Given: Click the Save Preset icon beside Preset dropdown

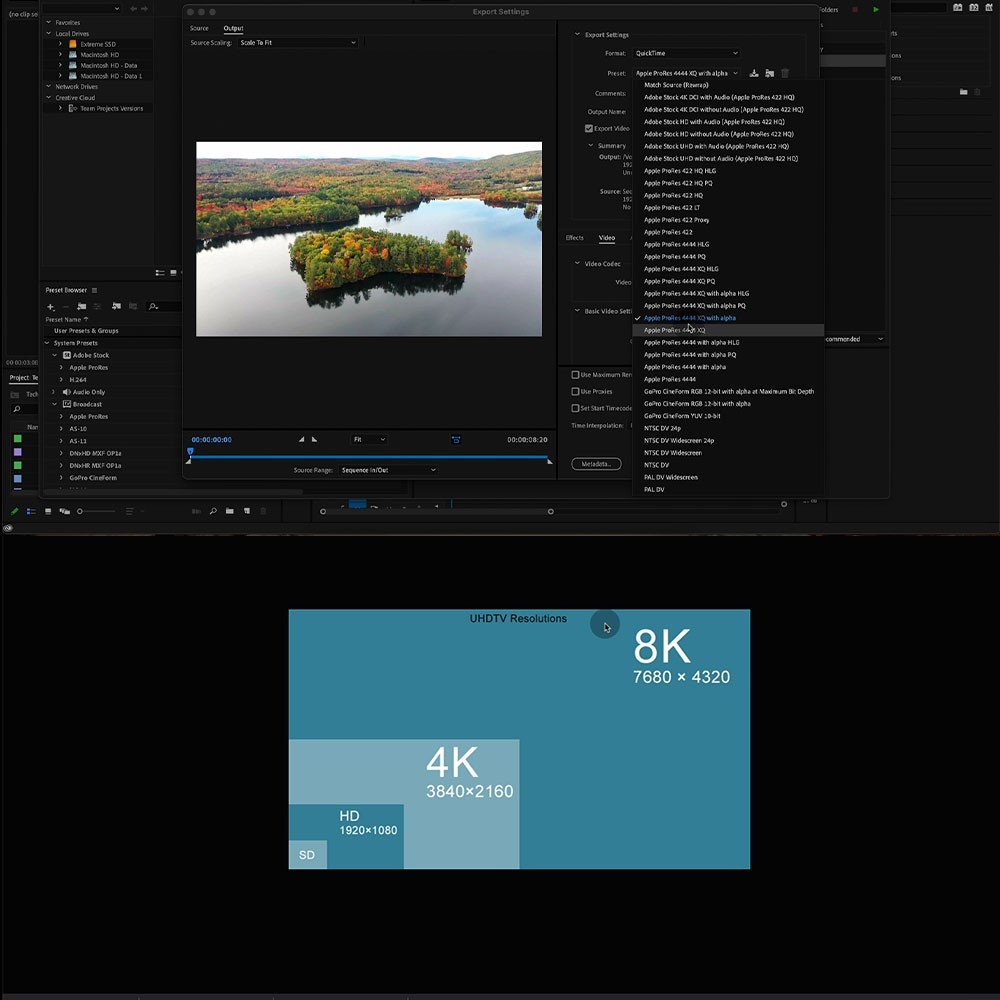Looking at the screenshot, I should [754, 73].
